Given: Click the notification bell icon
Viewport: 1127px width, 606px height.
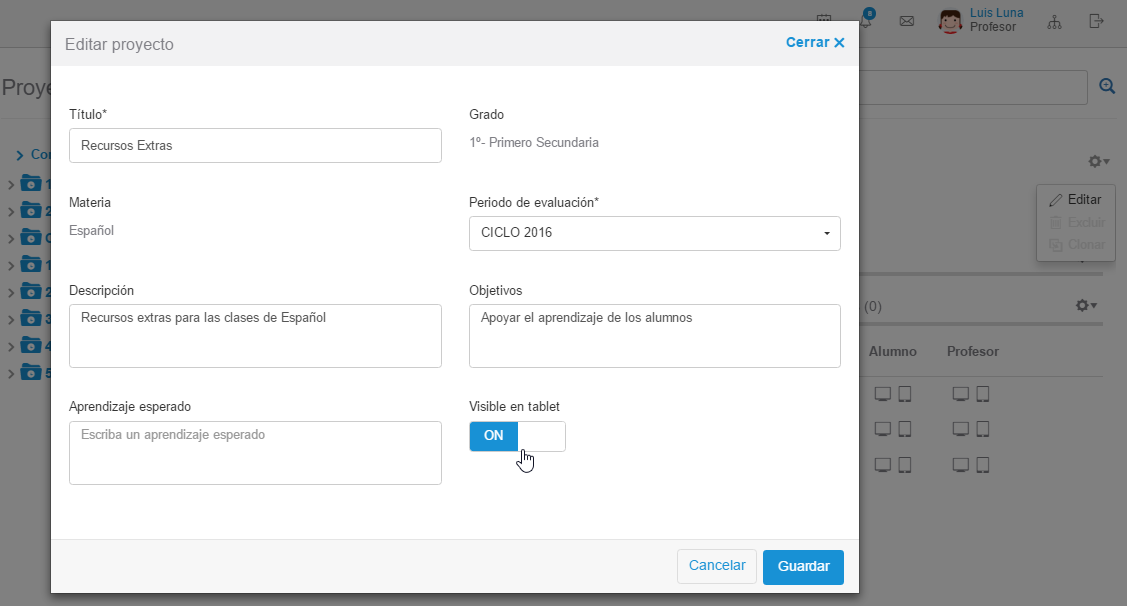Looking at the screenshot, I should tap(866, 21).
